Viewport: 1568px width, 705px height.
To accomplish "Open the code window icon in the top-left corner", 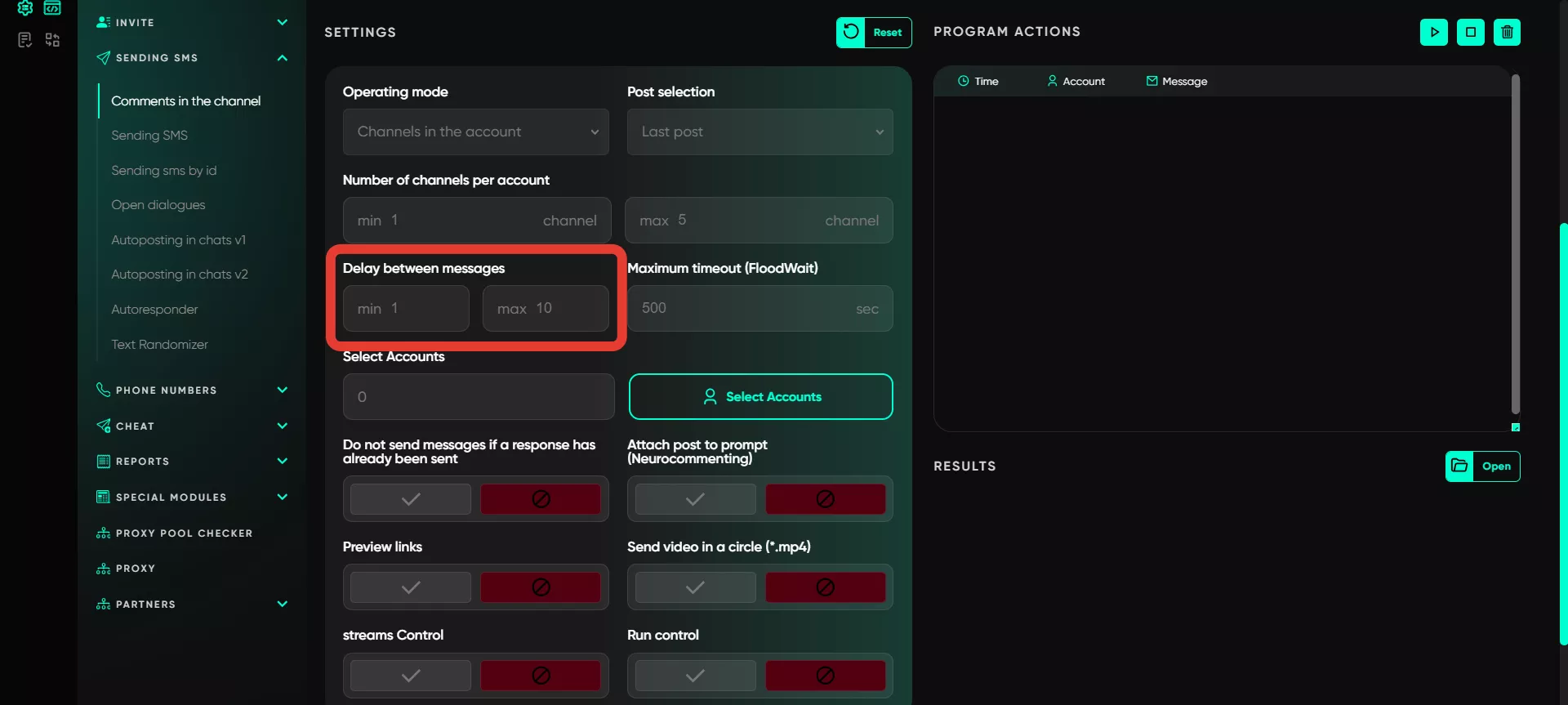I will pyautogui.click(x=52, y=8).
